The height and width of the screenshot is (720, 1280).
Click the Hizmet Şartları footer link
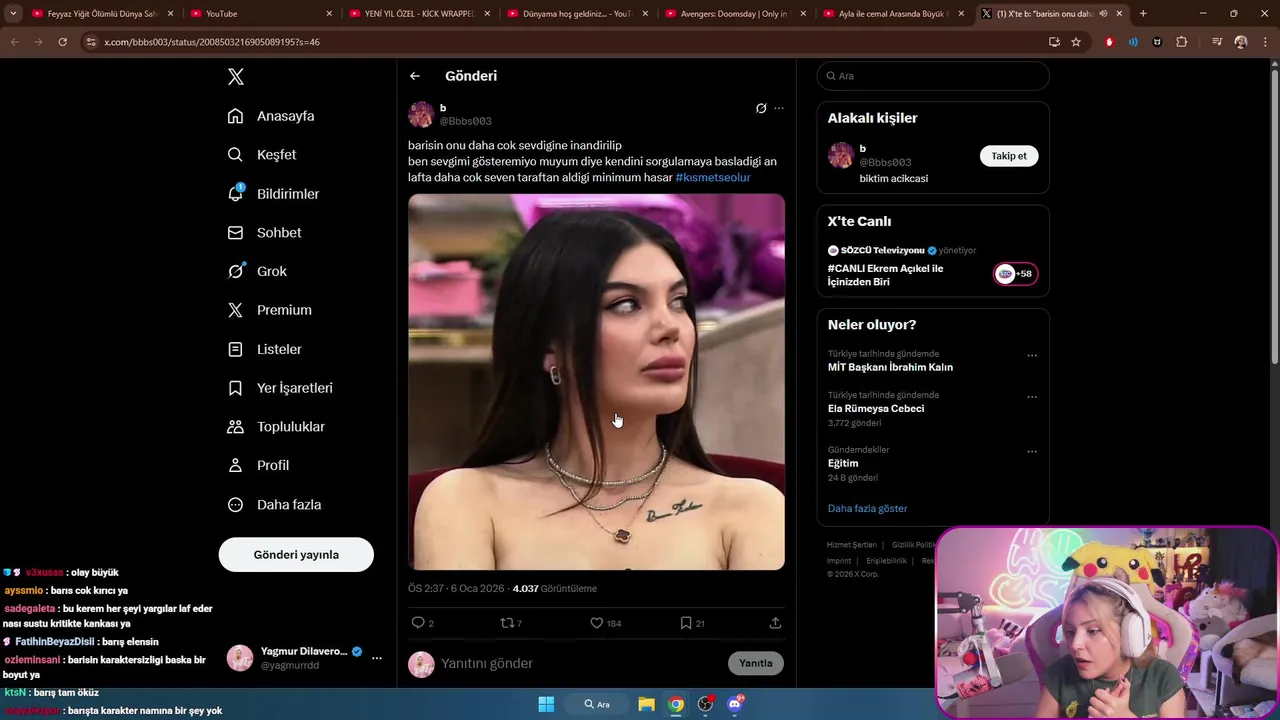tap(851, 545)
